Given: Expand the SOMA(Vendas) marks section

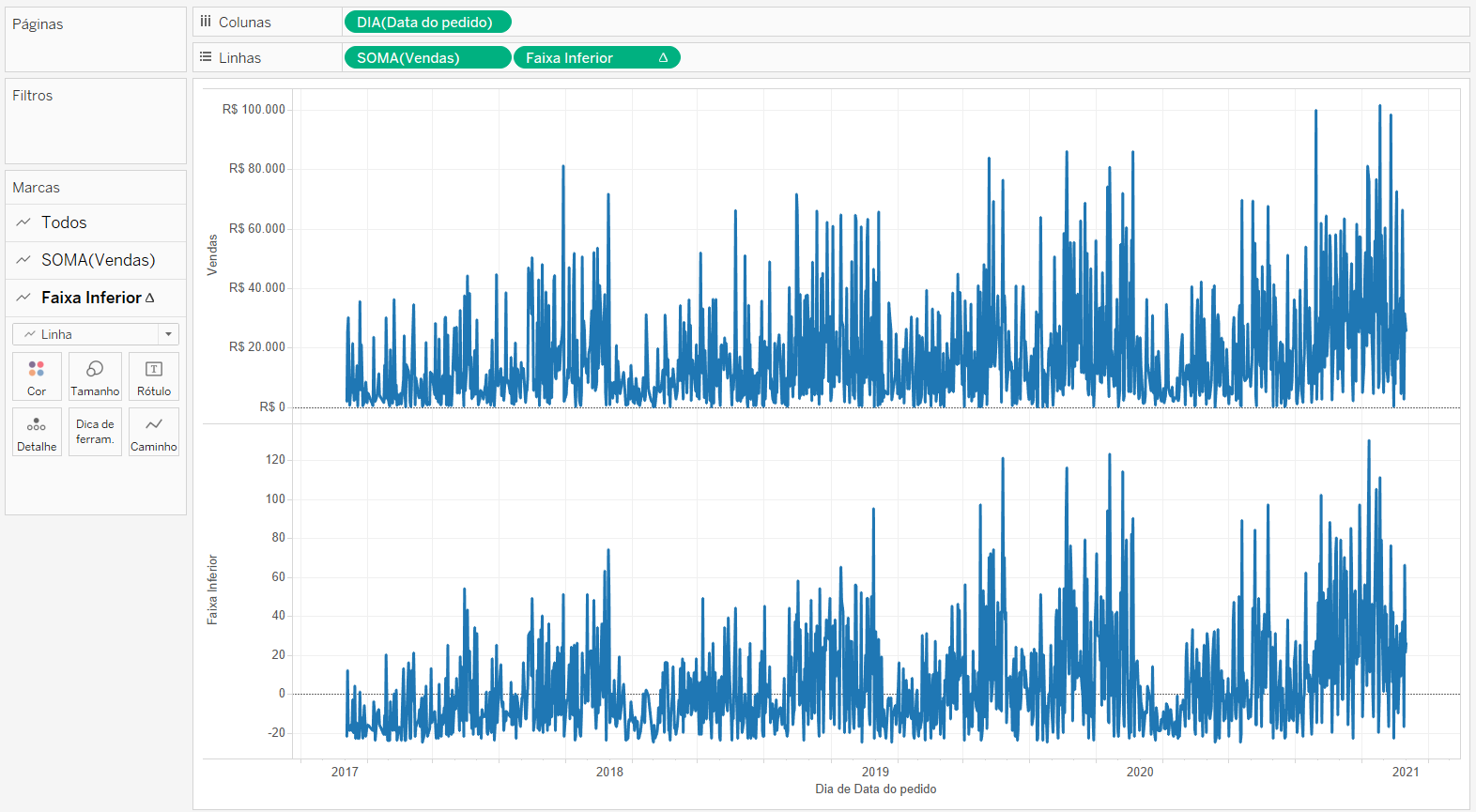Looking at the screenshot, I should 96,260.
